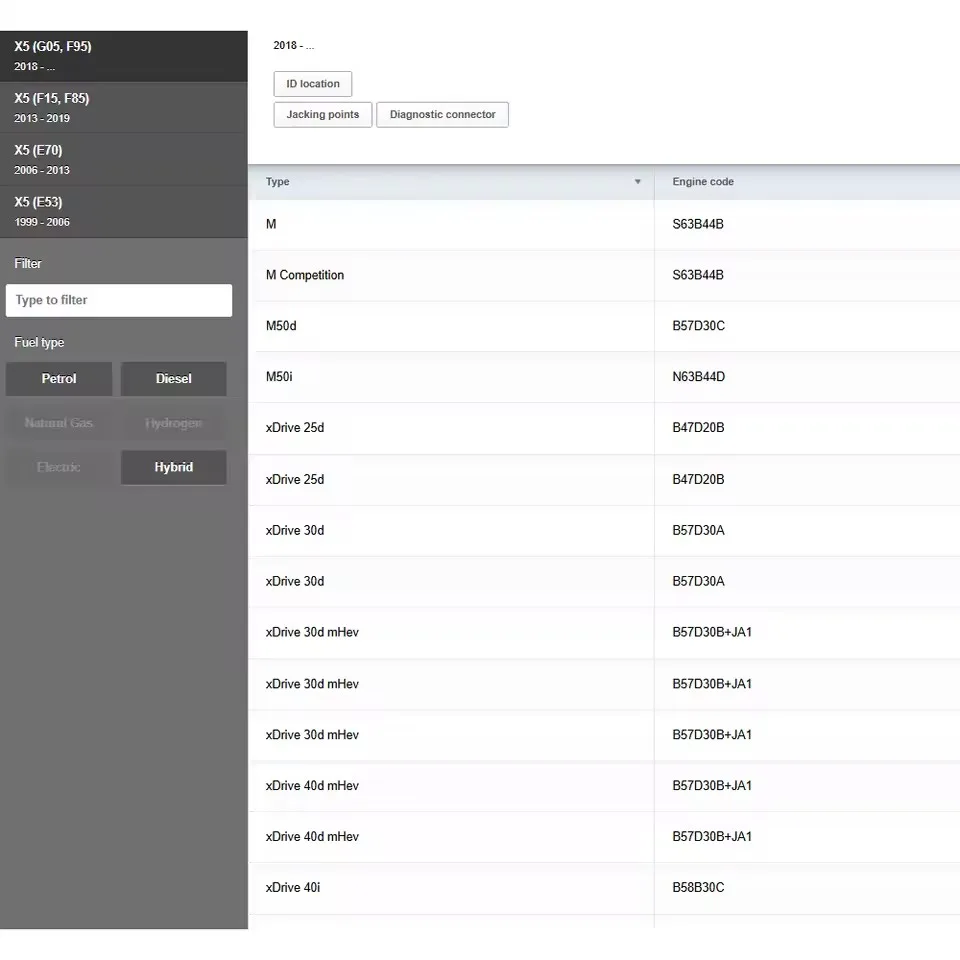
Task: Click engine code B57D30C
Action: pos(699,326)
